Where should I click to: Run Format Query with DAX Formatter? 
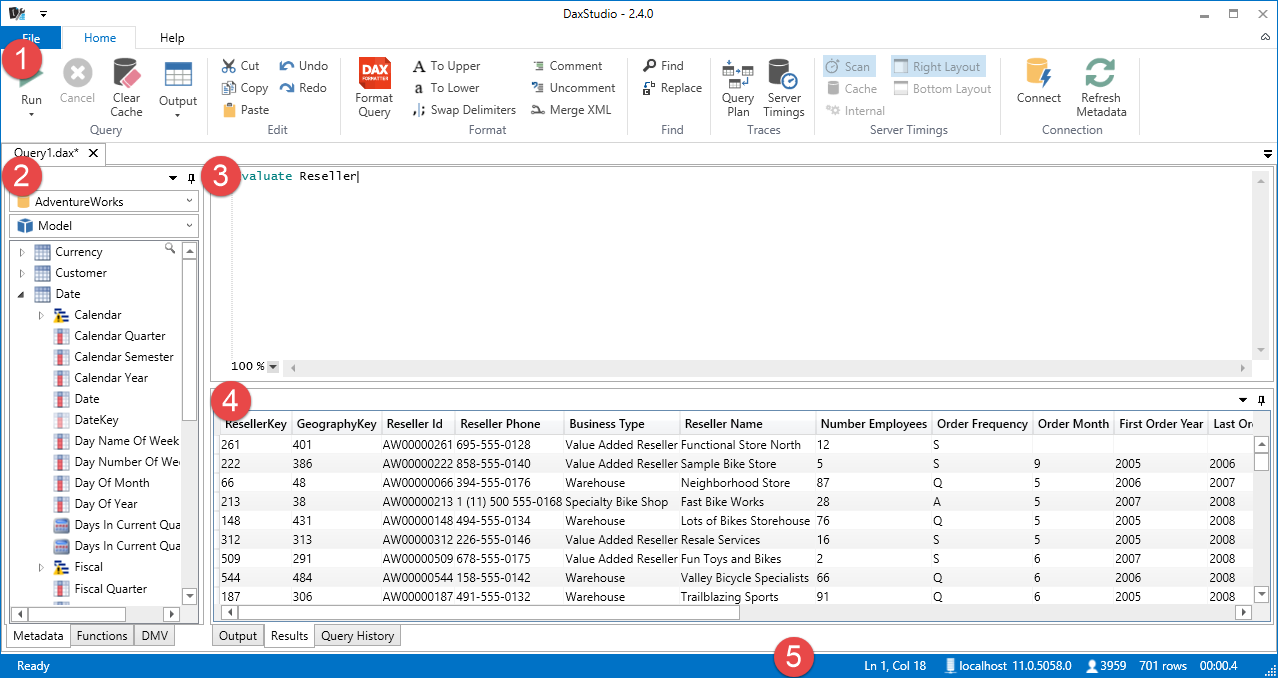(x=374, y=89)
